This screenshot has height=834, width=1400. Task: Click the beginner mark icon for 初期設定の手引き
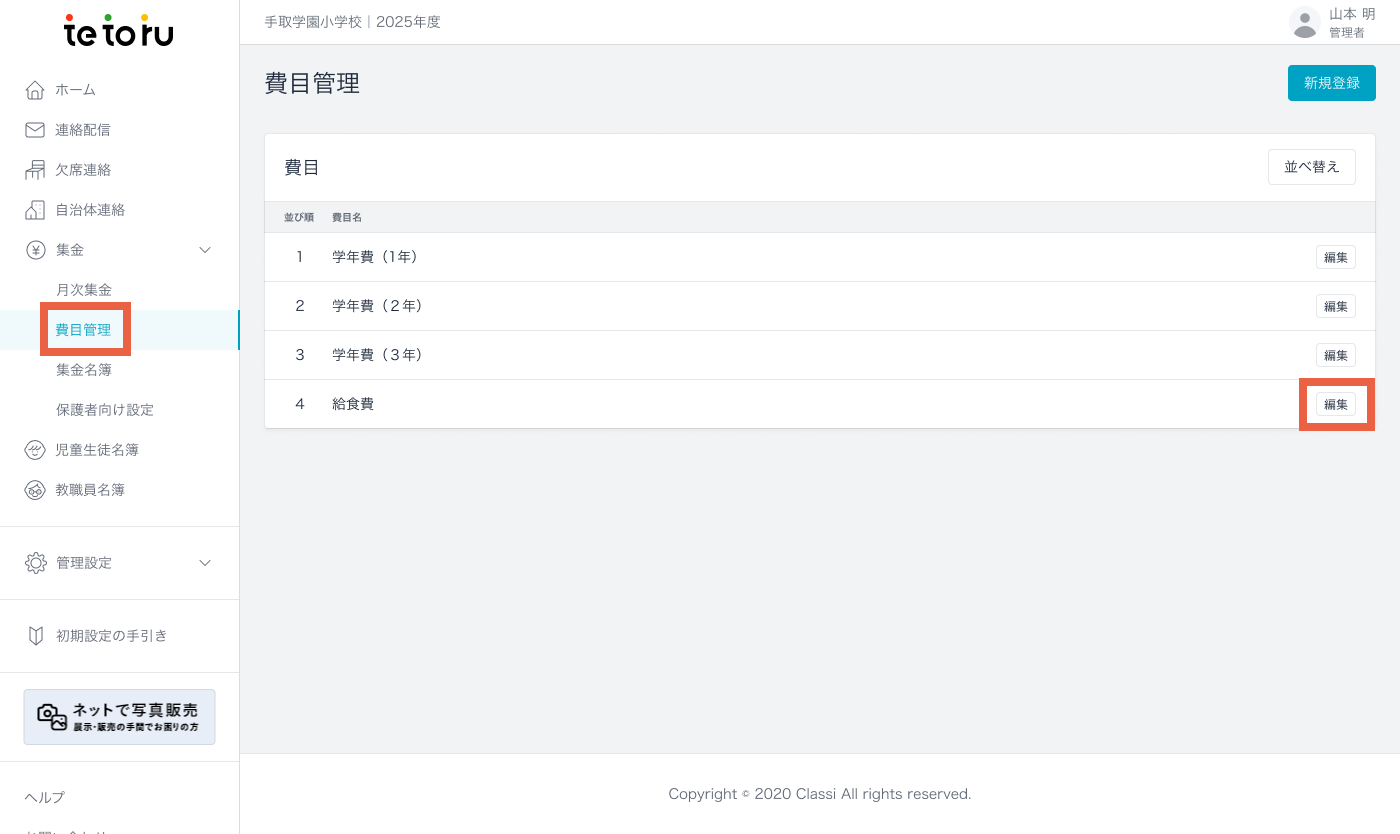click(35, 636)
